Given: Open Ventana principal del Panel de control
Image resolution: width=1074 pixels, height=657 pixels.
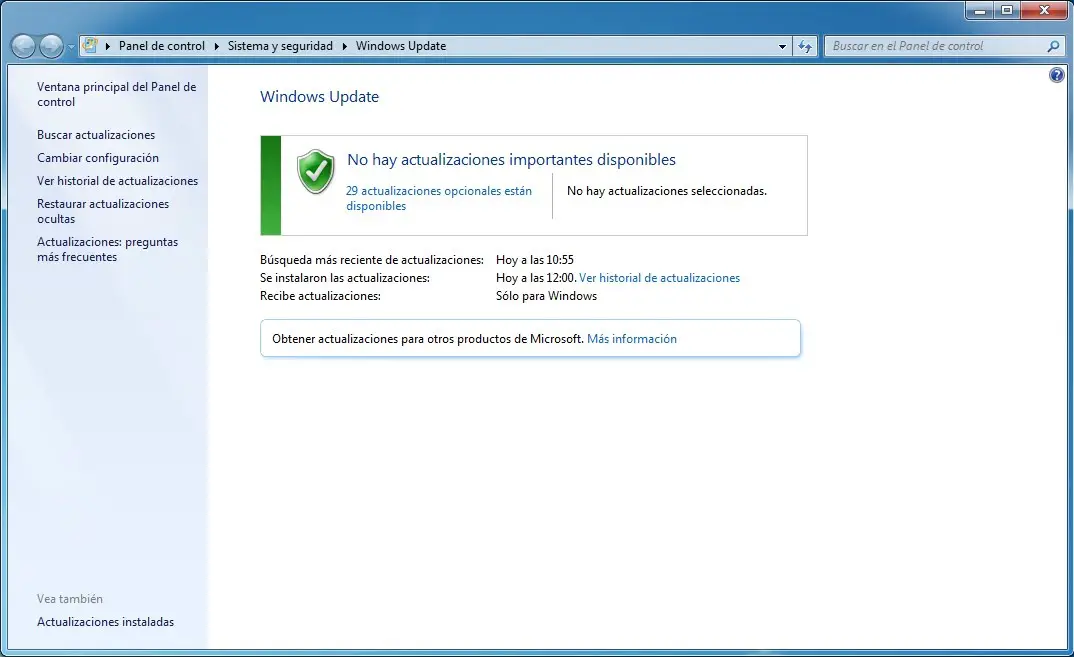Looking at the screenshot, I should coord(116,95).
